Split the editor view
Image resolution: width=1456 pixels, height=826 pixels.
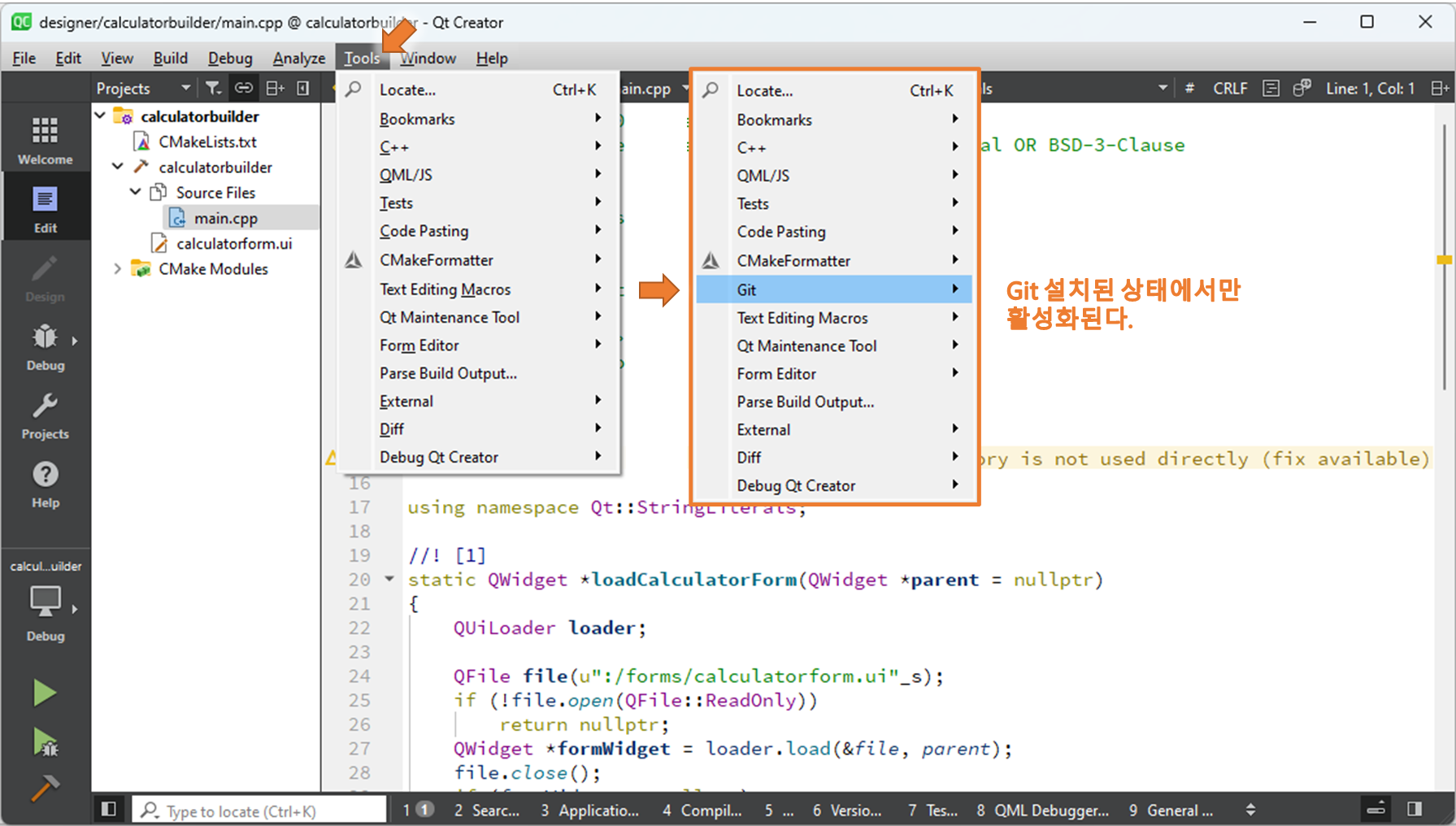point(1440,88)
